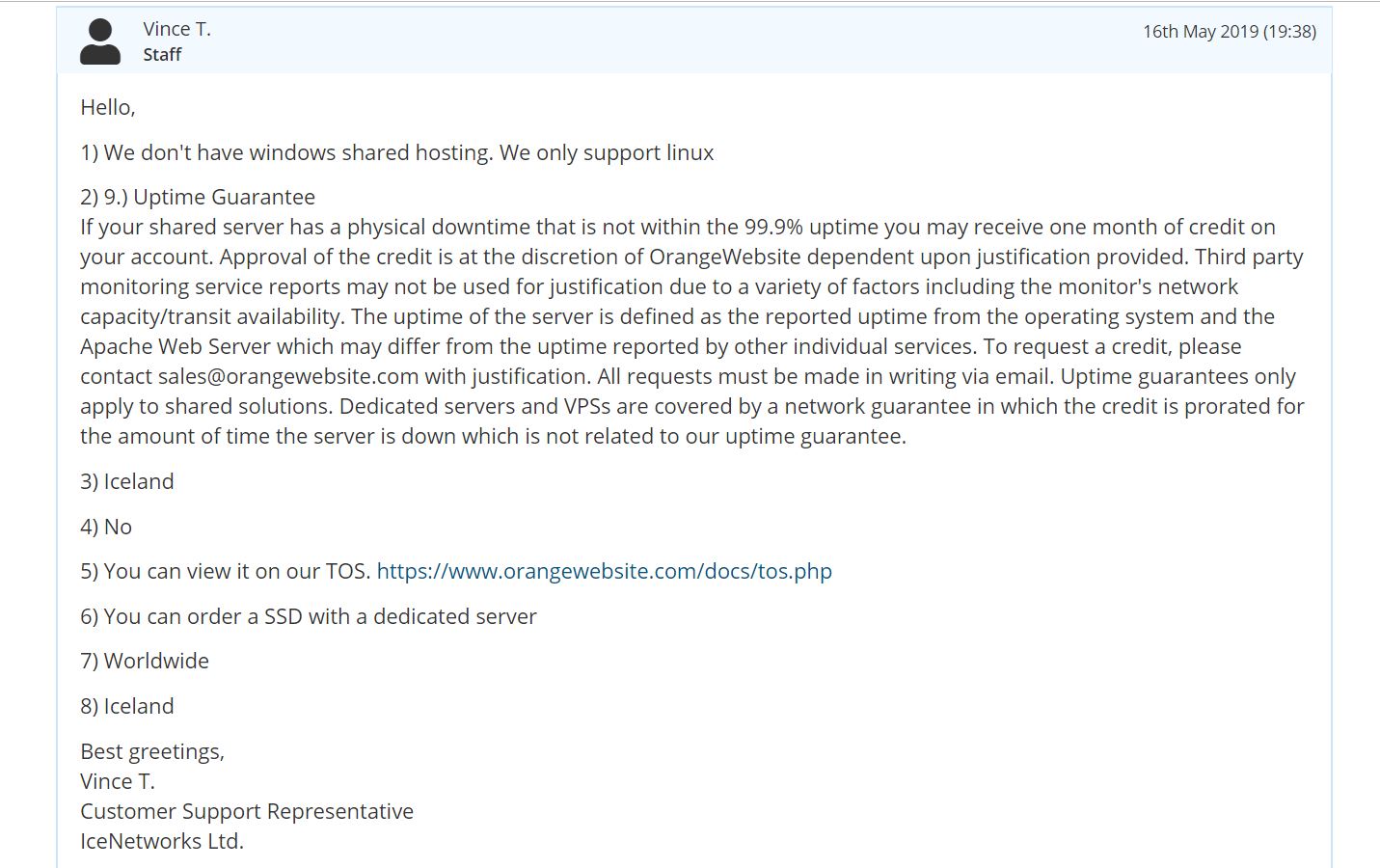The width and height of the screenshot is (1380, 868).
Task: Click the Vince T. signature name
Action: tap(118, 781)
